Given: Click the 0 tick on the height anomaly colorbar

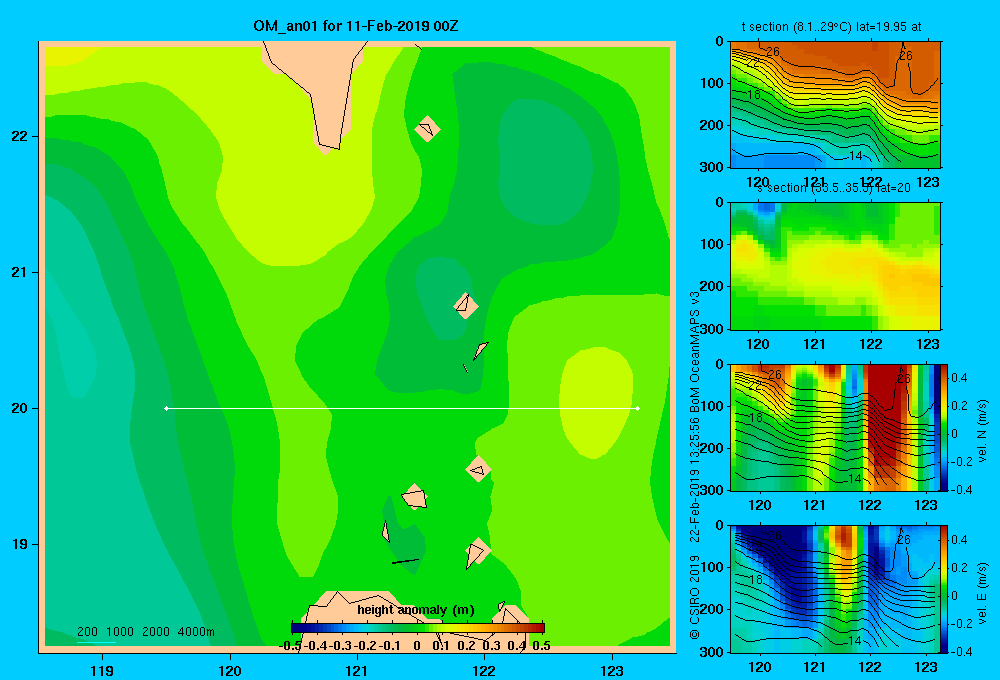Looking at the screenshot, I should 416,646.
